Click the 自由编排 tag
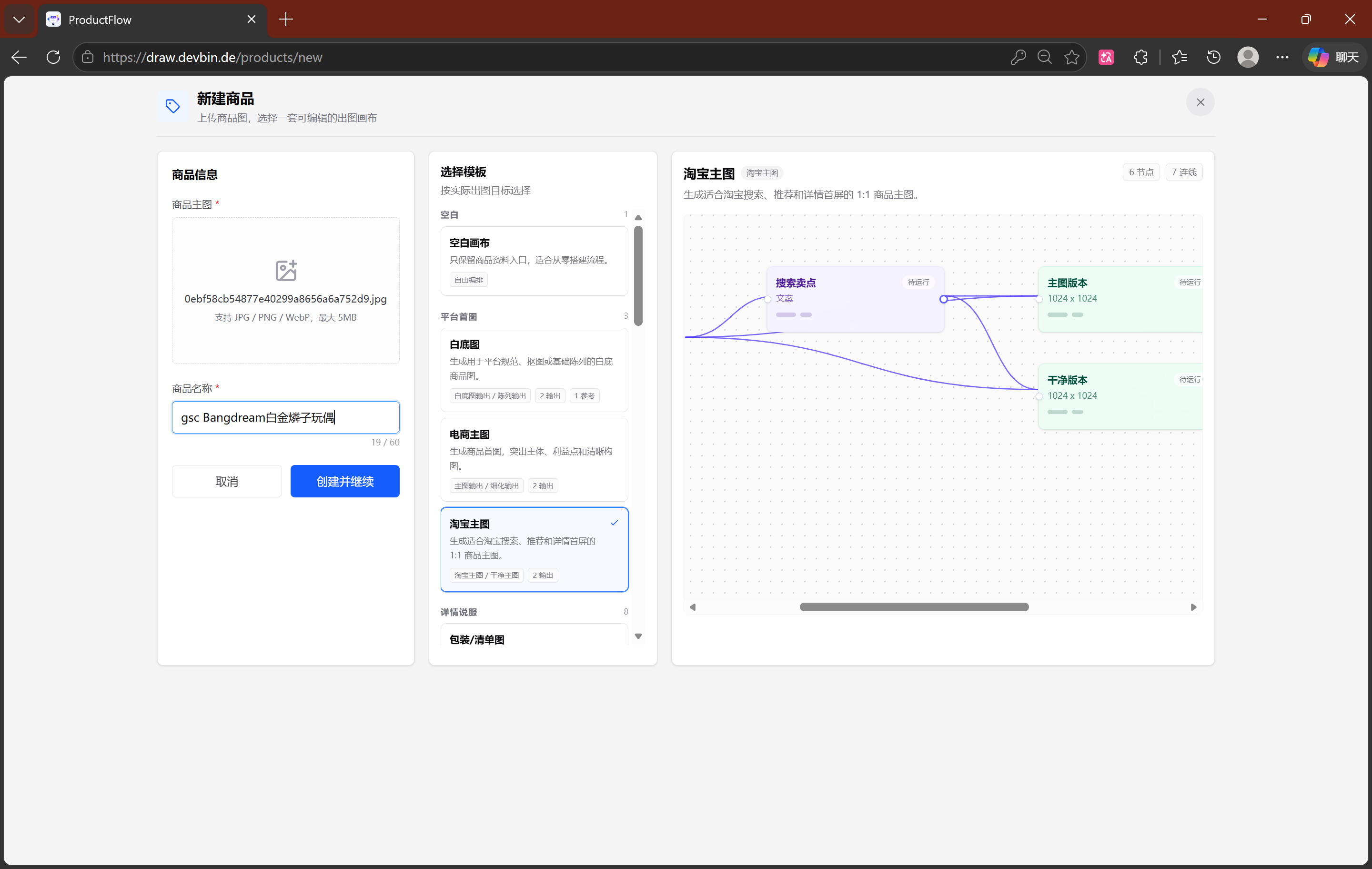The width and height of the screenshot is (1372, 869). click(x=468, y=280)
